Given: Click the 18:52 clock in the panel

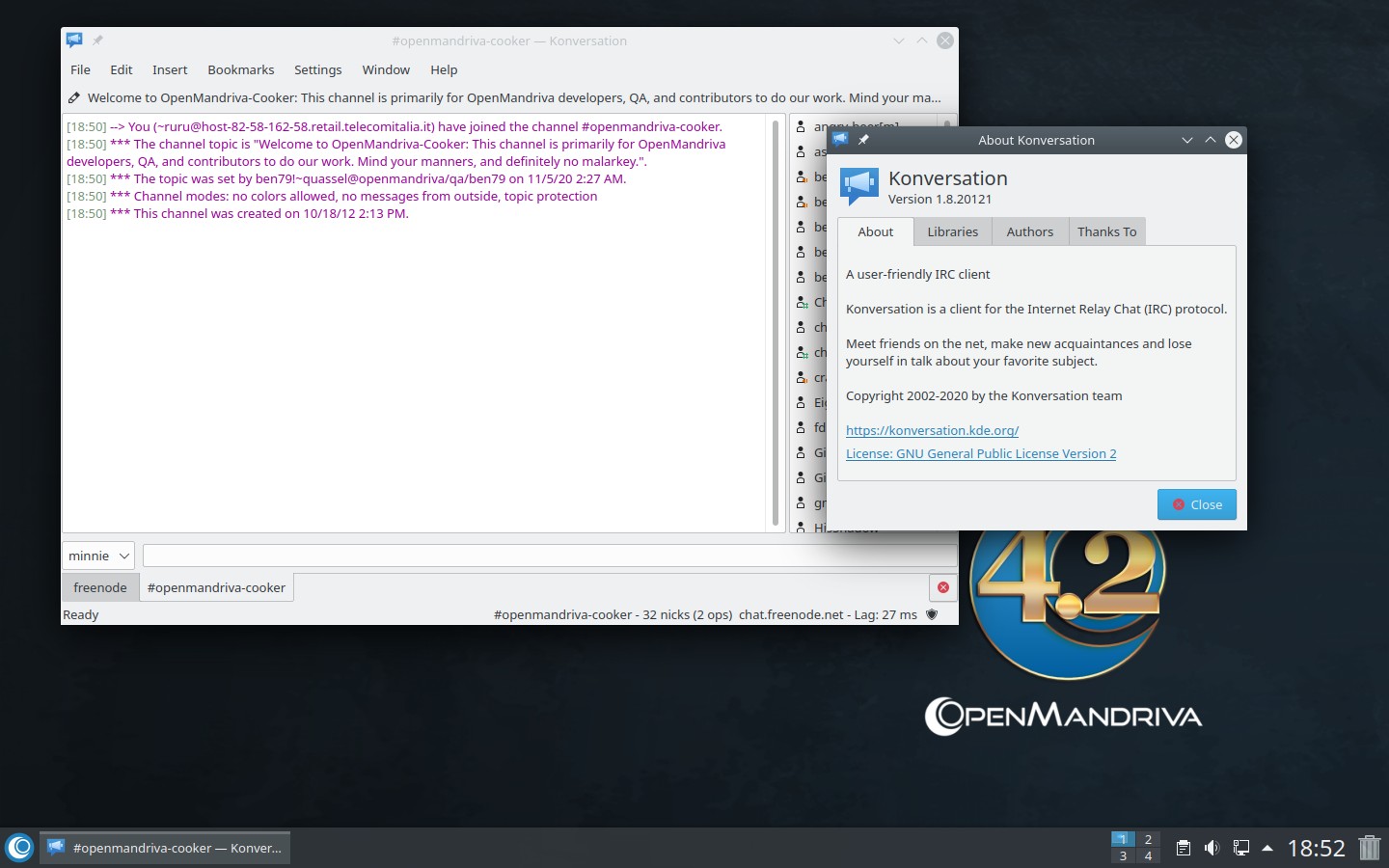Looking at the screenshot, I should pyautogui.click(x=1316, y=849).
